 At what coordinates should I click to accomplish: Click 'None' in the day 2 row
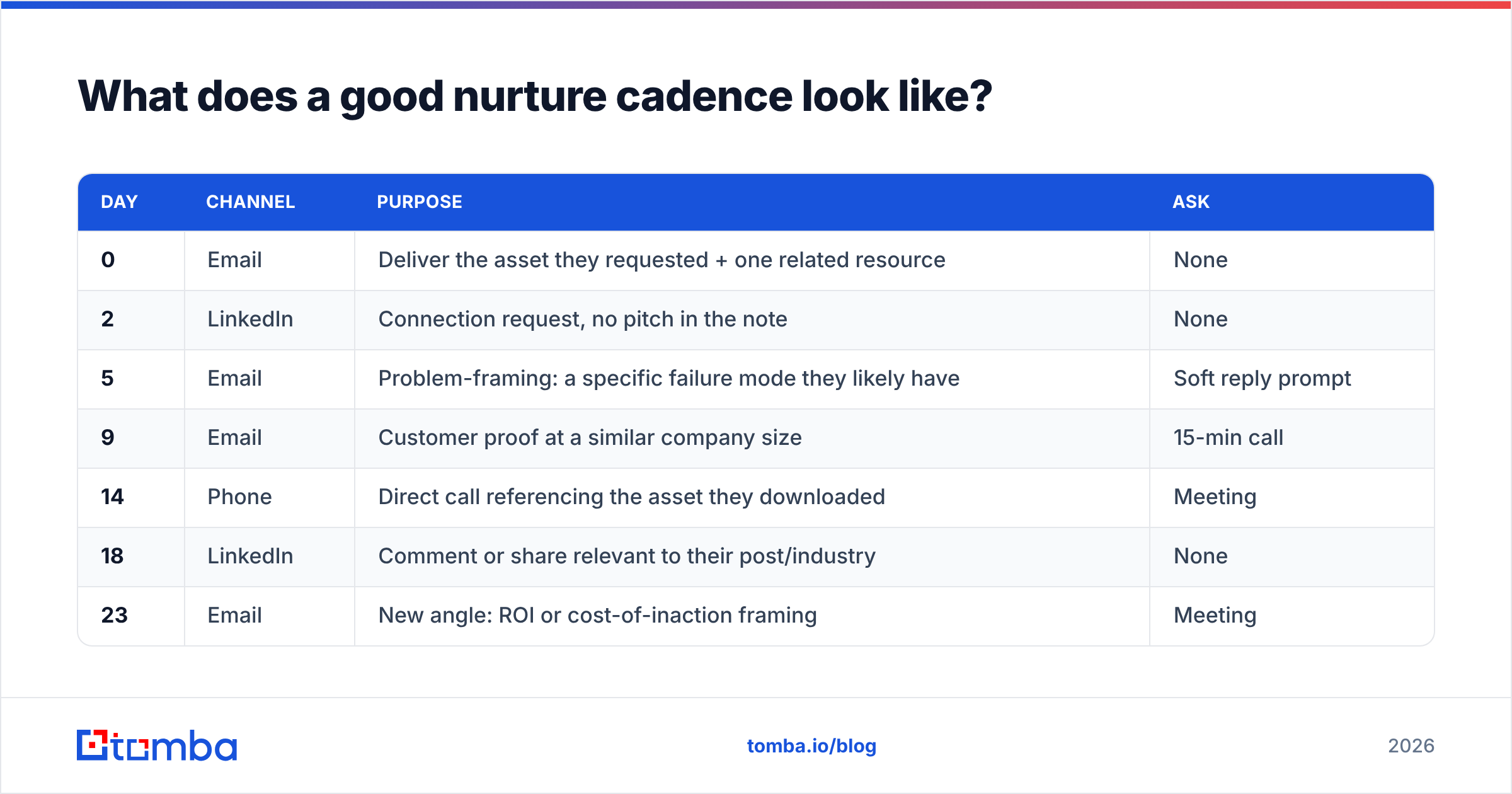pyautogui.click(x=1200, y=319)
